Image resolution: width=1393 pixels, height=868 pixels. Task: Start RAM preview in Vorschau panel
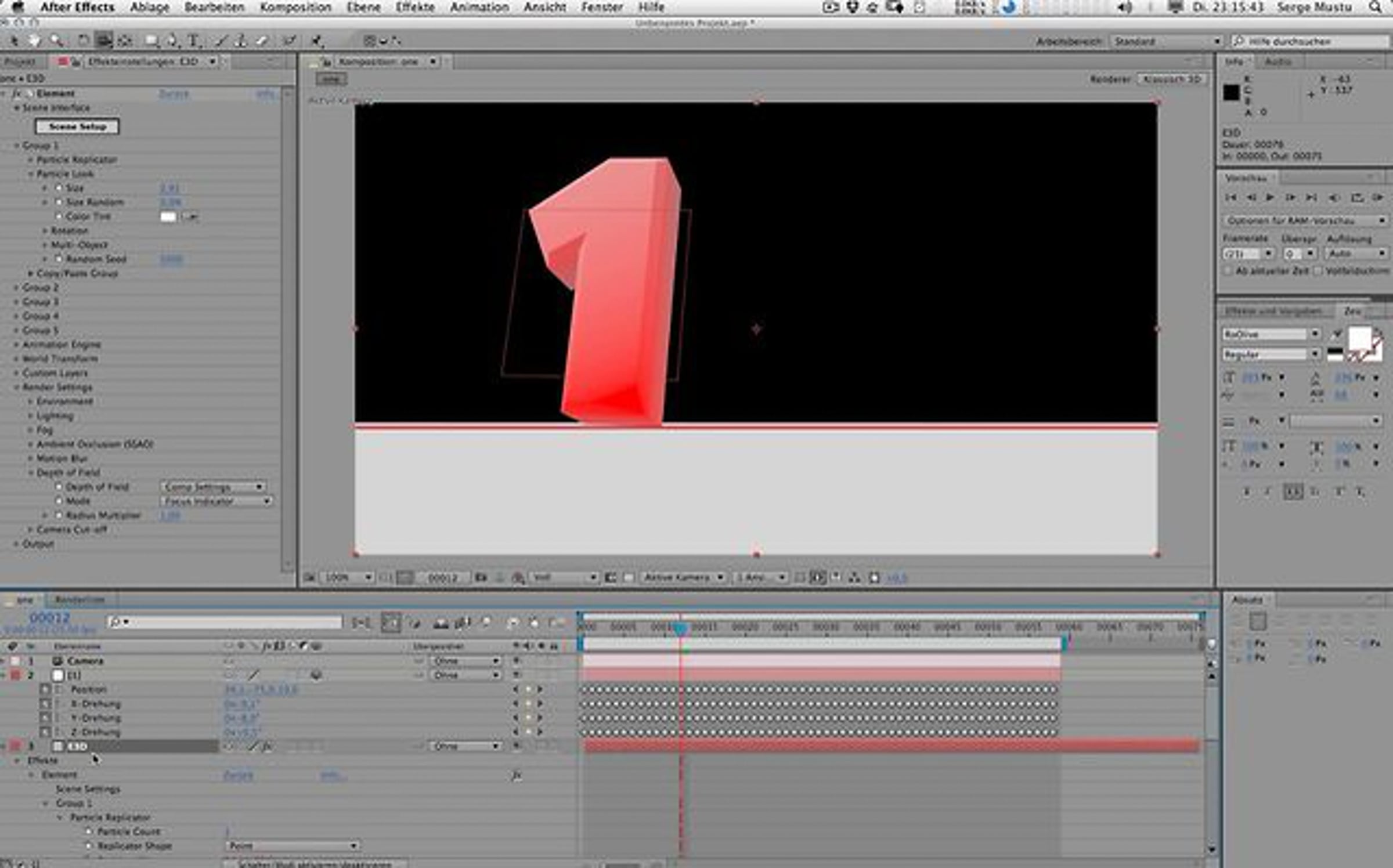(x=1378, y=198)
